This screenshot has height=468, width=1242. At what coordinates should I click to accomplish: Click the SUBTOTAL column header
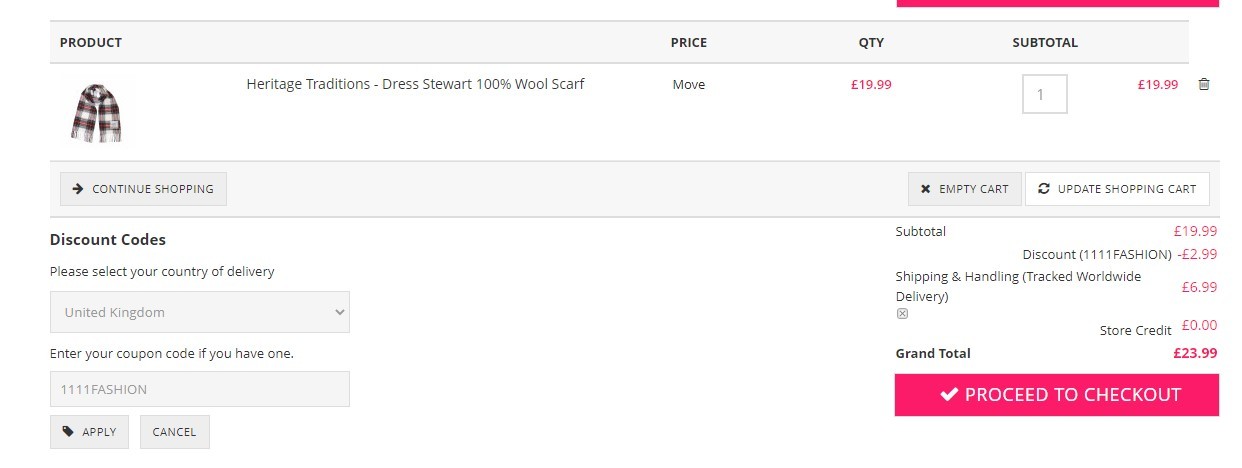pos(1045,43)
